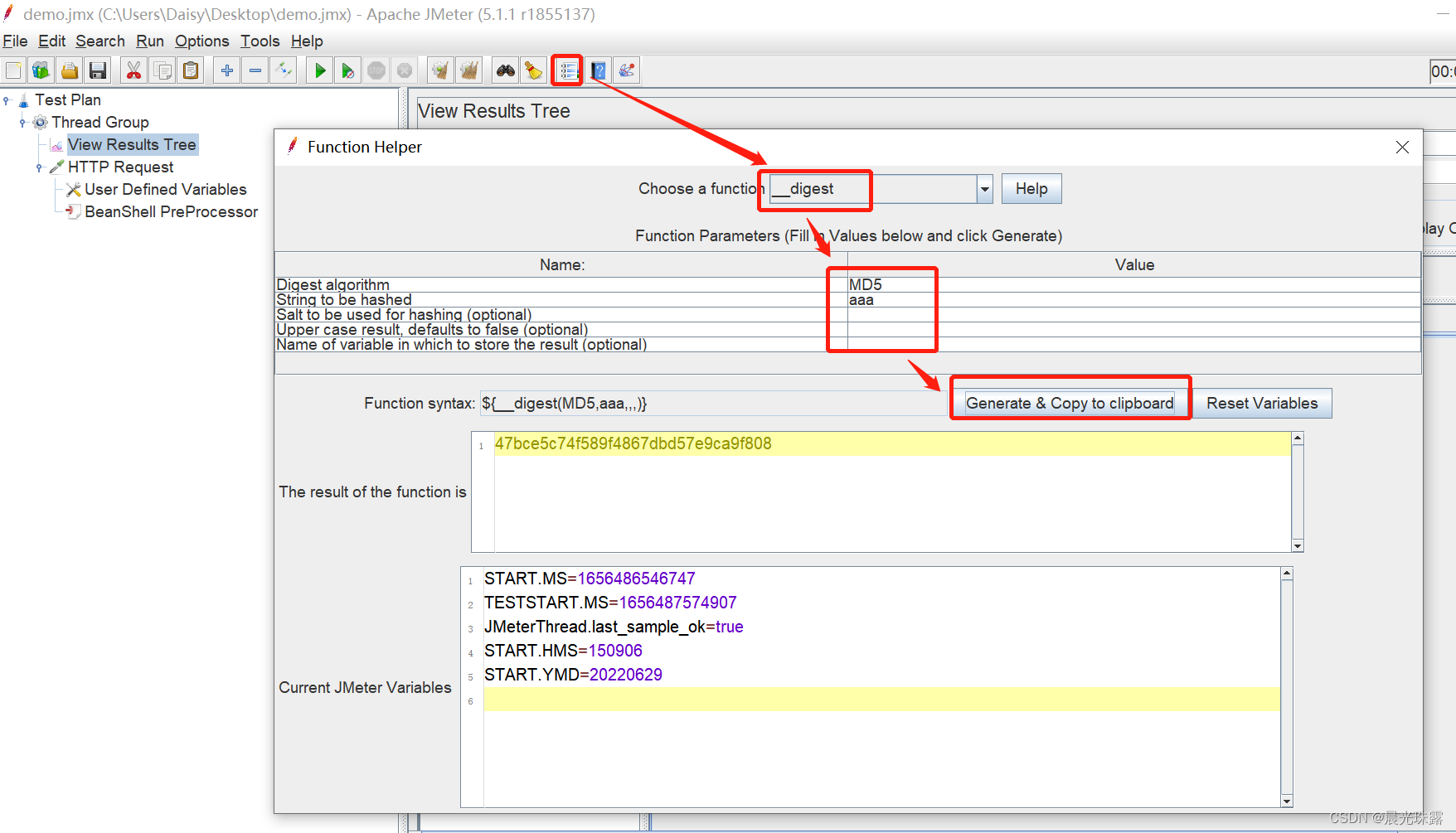
Task: Open the Function Helper dialog icon
Action: pyautogui.click(x=566, y=70)
